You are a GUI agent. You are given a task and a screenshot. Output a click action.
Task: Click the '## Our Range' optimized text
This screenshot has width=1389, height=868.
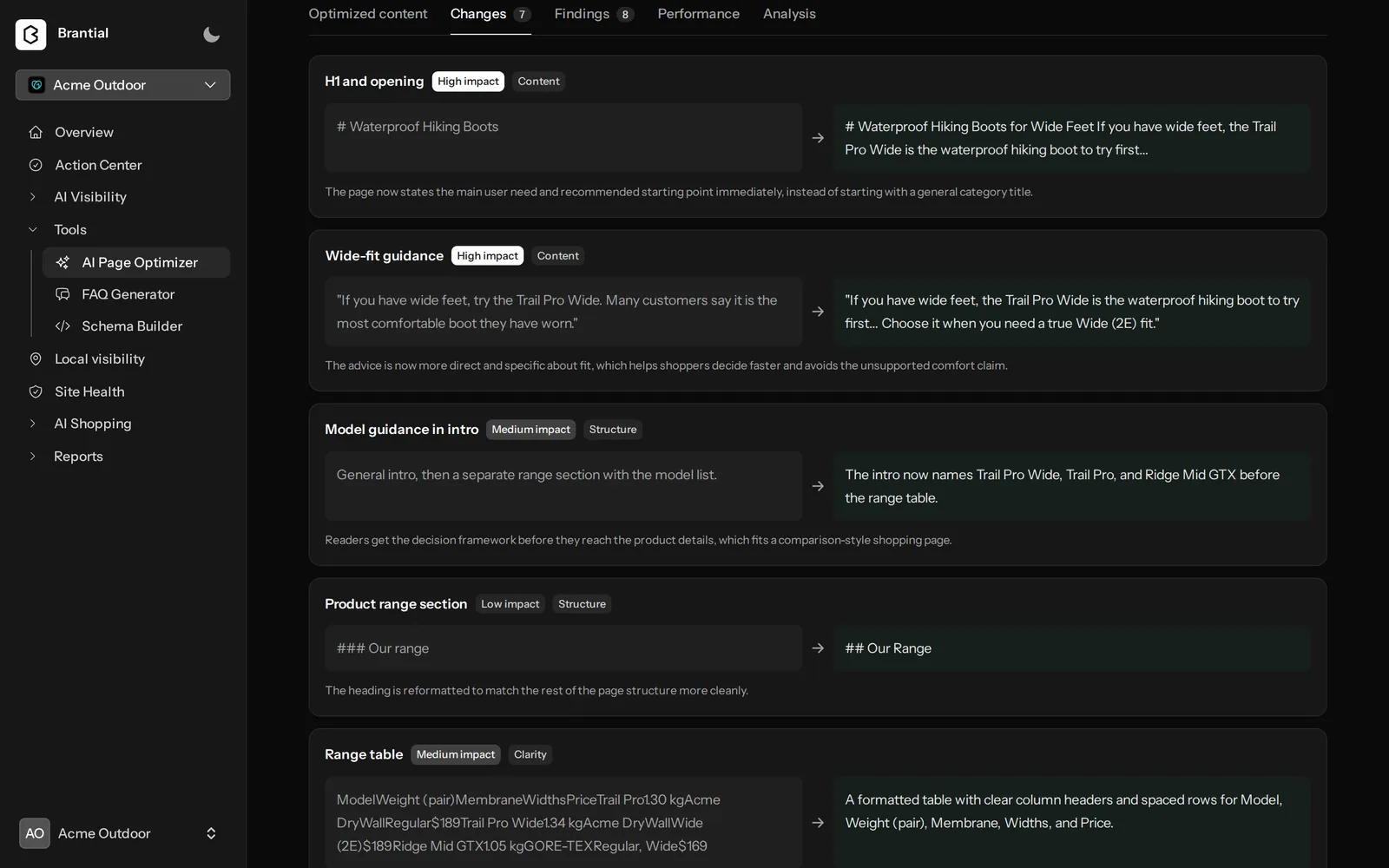click(x=888, y=648)
